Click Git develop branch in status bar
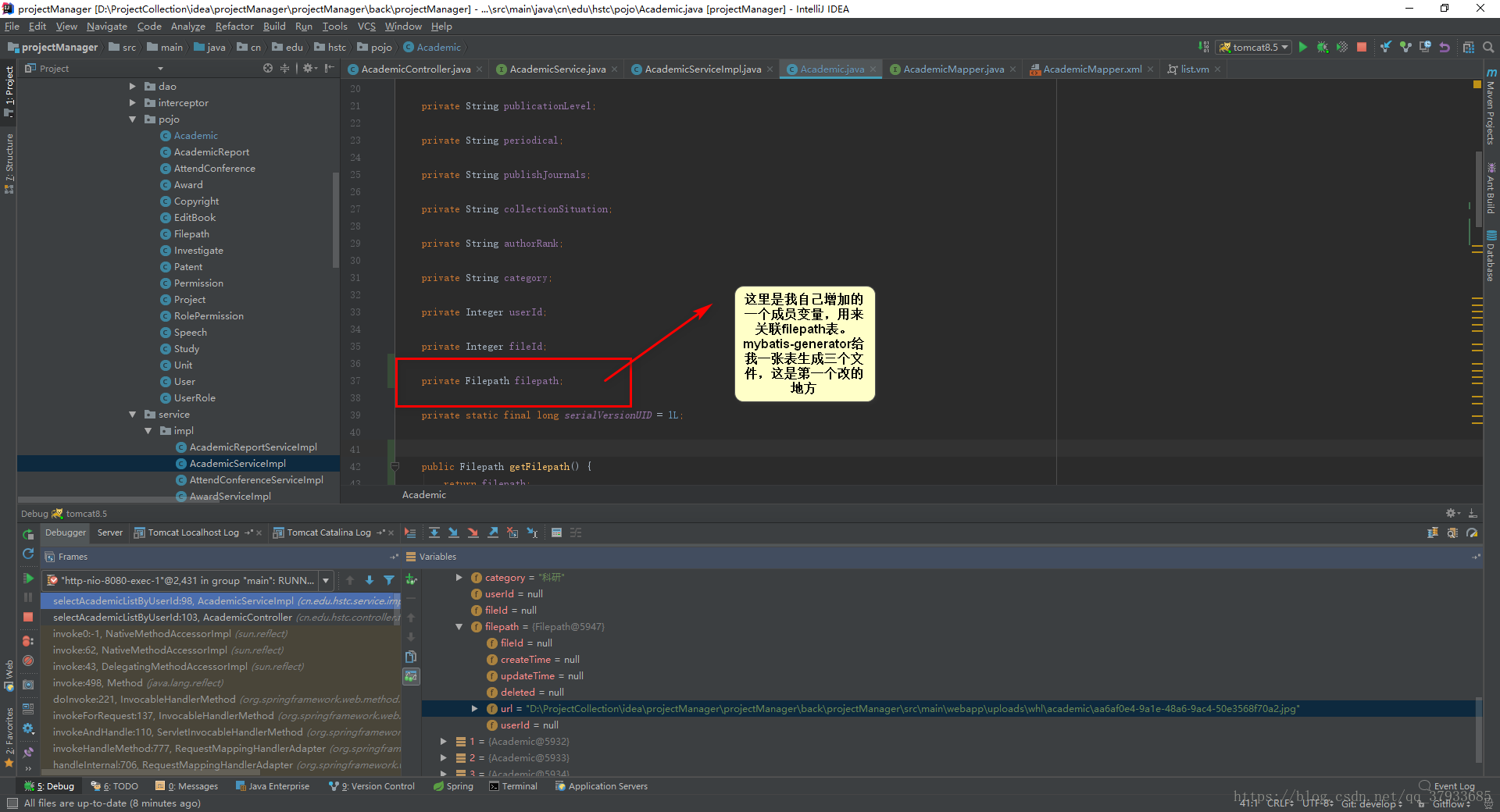This screenshot has height=812, width=1500. 1371,803
